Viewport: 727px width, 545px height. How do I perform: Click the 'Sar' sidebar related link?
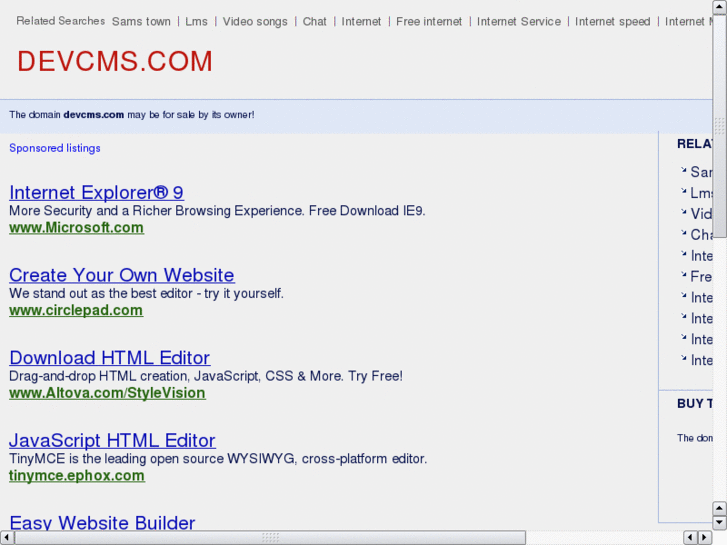[x=701, y=172]
